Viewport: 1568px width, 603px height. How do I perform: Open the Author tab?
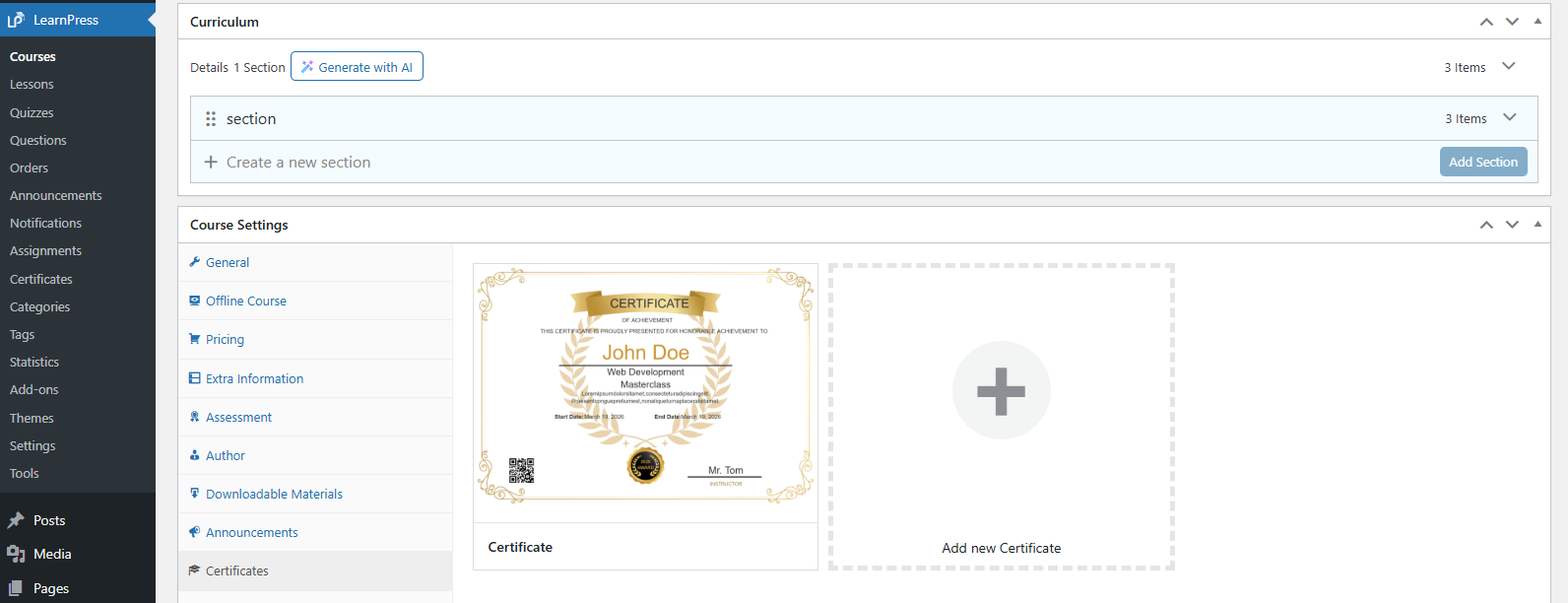[315, 455]
